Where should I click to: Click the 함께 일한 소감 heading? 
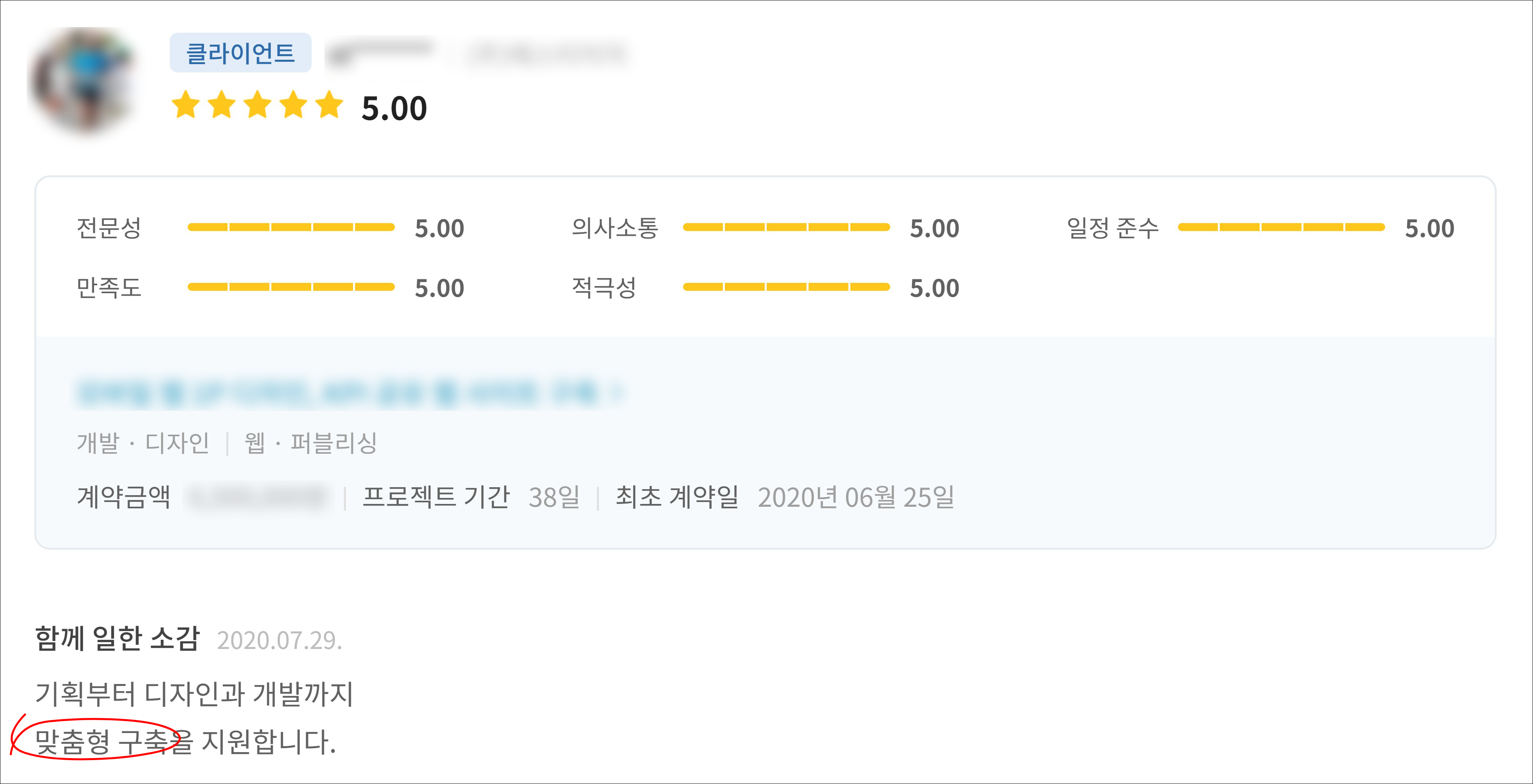pyautogui.click(x=117, y=639)
